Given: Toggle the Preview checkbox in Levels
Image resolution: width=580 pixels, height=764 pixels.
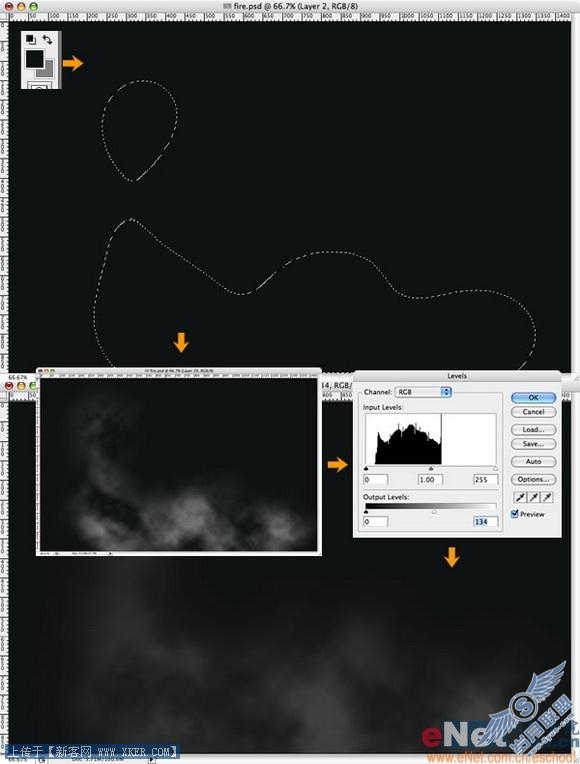Looking at the screenshot, I should (514, 514).
